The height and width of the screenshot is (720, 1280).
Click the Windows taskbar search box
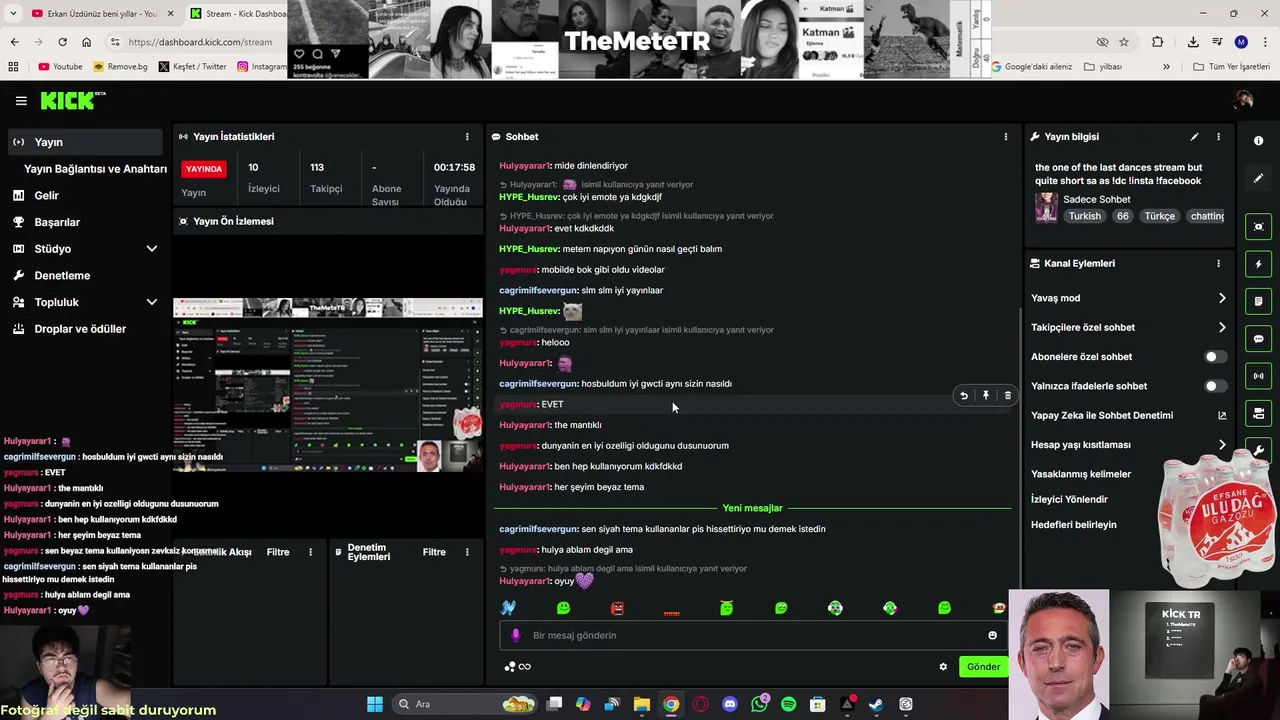pyautogui.click(x=465, y=704)
